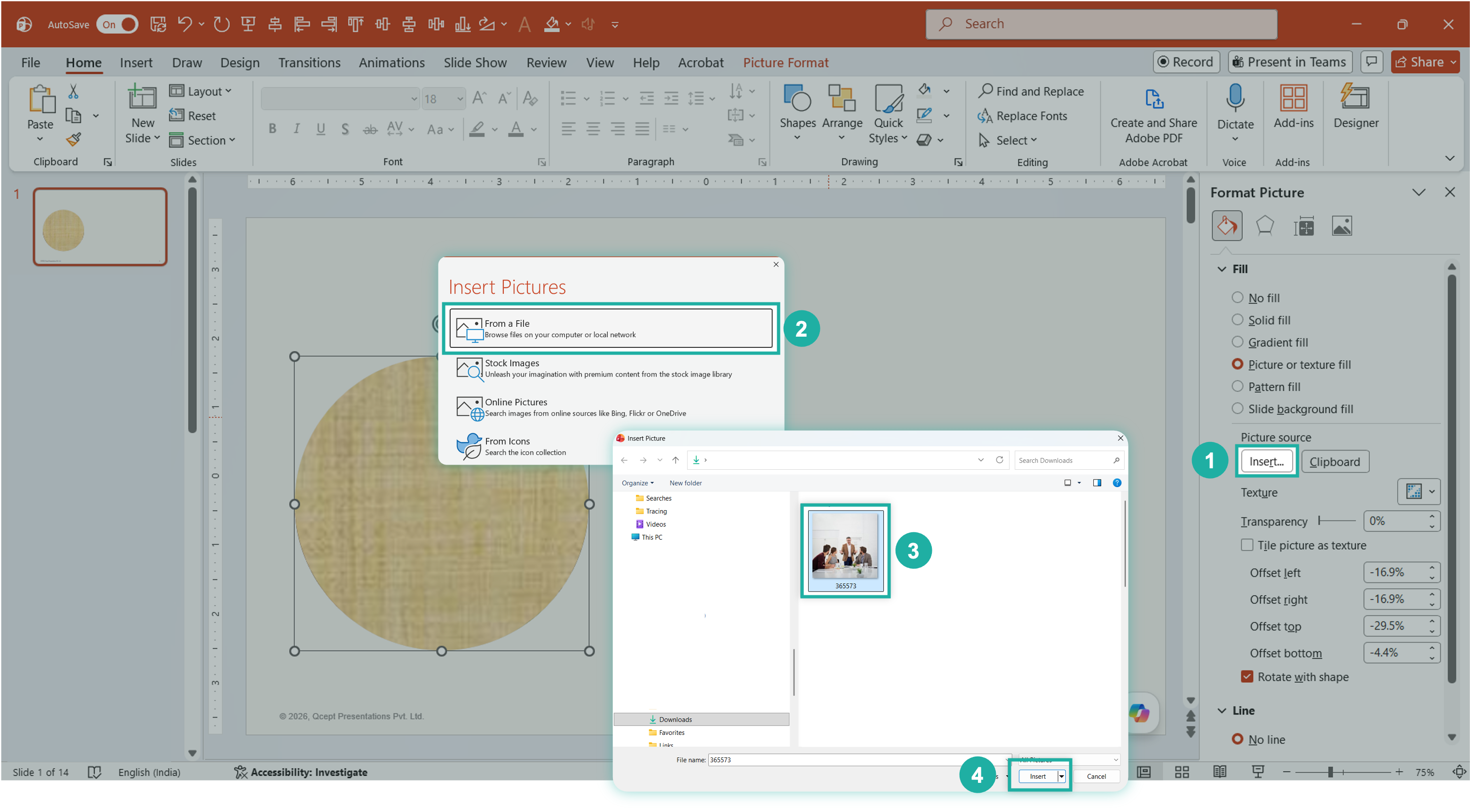Open the Organize menu in file dialog
Viewport: 1470px width, 812px height.
(x=637, y=483)
